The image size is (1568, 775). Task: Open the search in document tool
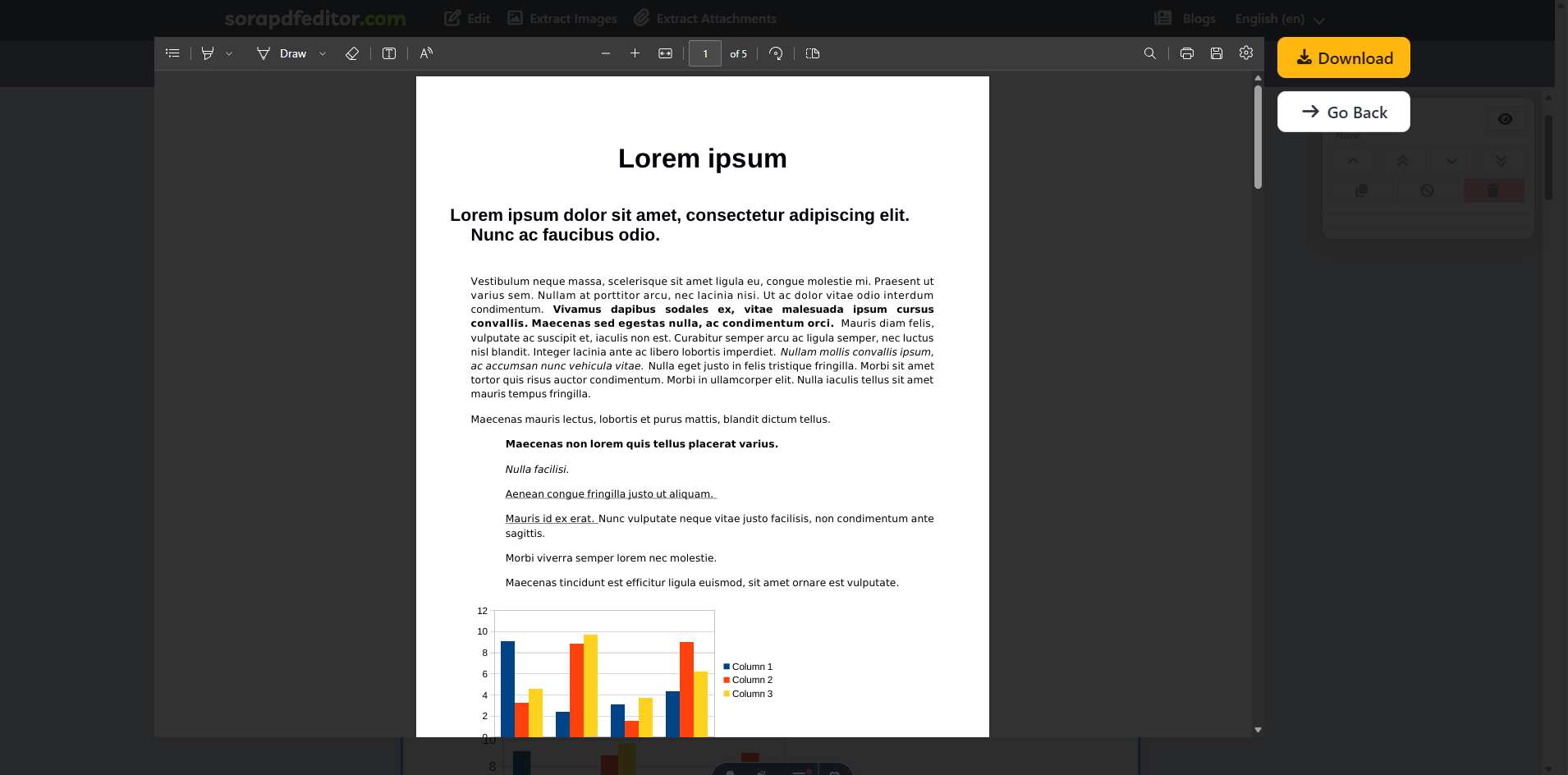point(1148,53)
